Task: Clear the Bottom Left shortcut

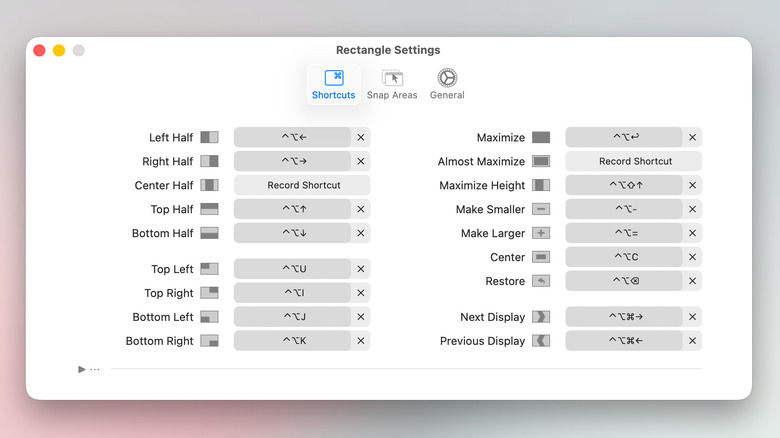Action: pyautogui.click(x=361, y=317)
